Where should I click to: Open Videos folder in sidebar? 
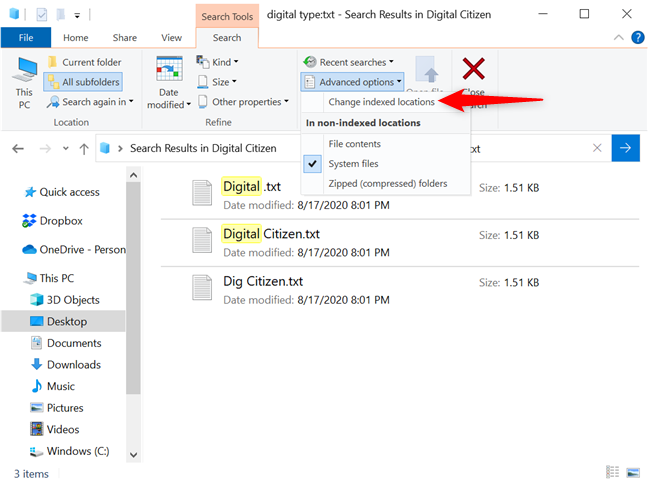click(x=55, y=429)
